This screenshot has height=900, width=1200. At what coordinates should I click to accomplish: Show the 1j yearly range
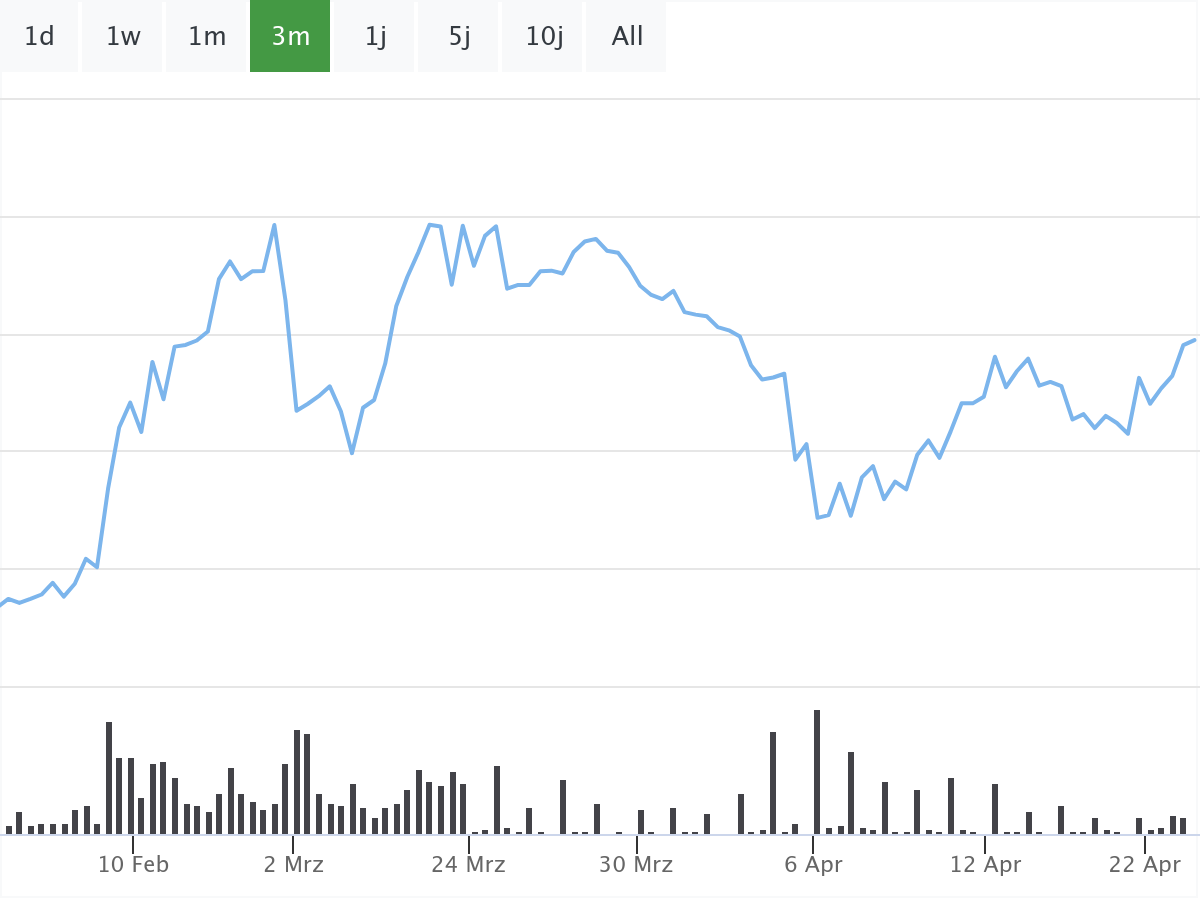click(375, 37)
